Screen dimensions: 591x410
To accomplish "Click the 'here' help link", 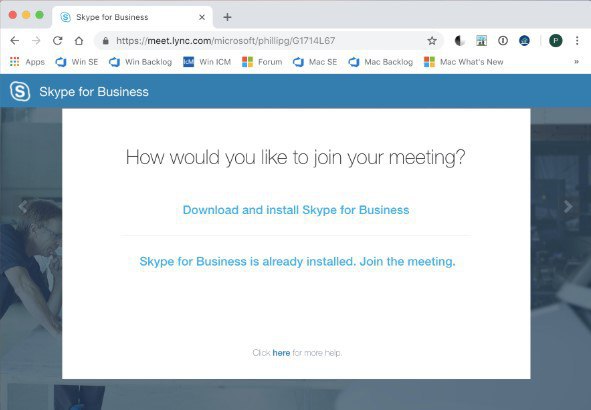I will (281, 353).
